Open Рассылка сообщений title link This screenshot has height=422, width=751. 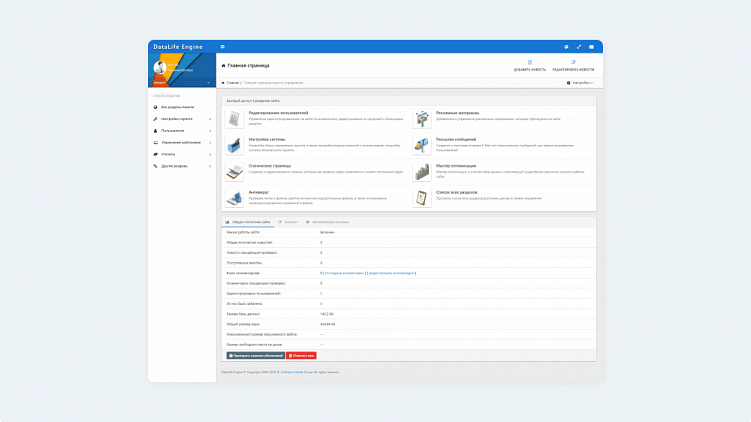456,139
